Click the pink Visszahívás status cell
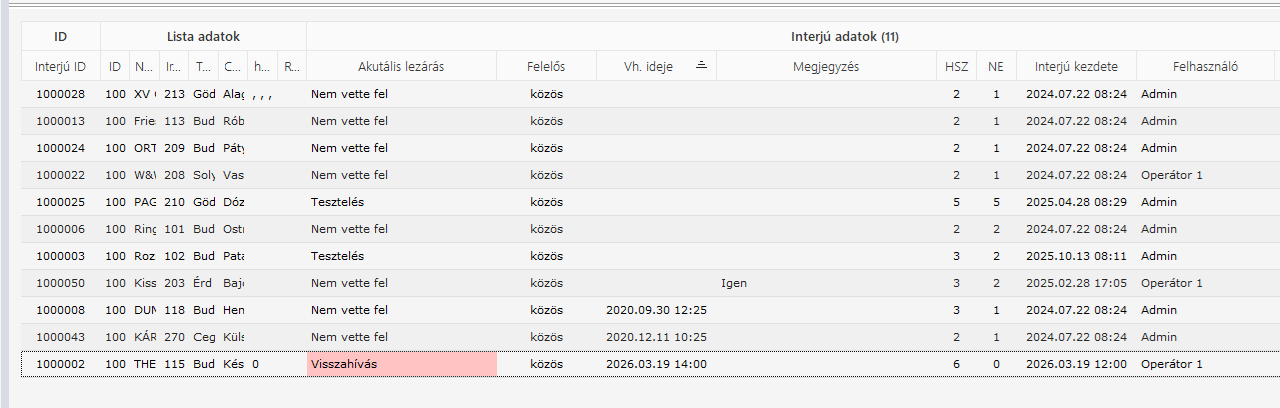 point(401,364)
